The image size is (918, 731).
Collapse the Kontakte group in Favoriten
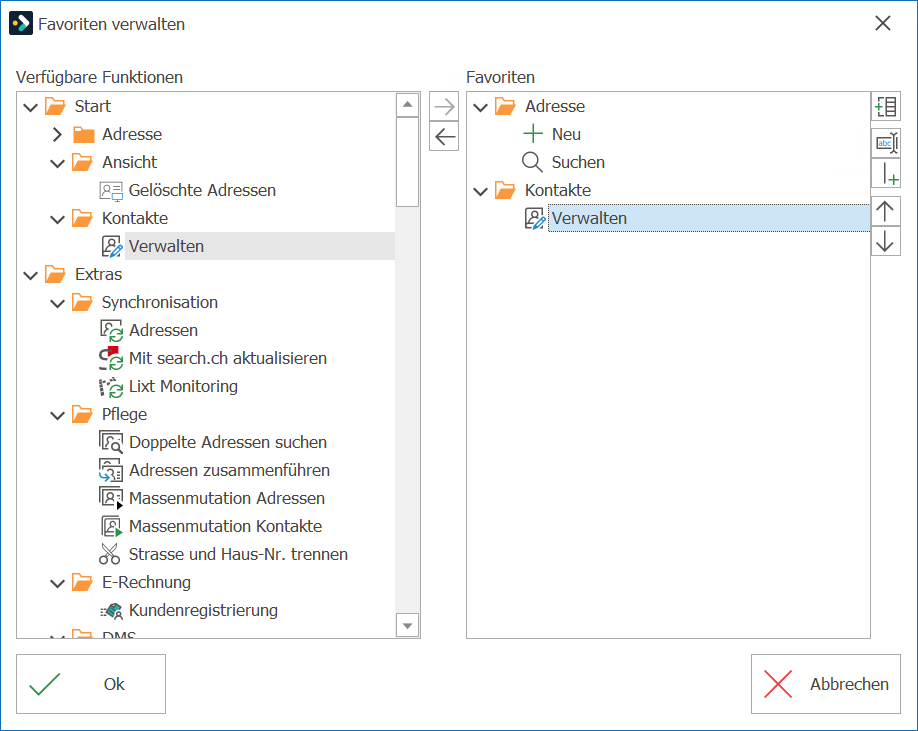[481, 191]
